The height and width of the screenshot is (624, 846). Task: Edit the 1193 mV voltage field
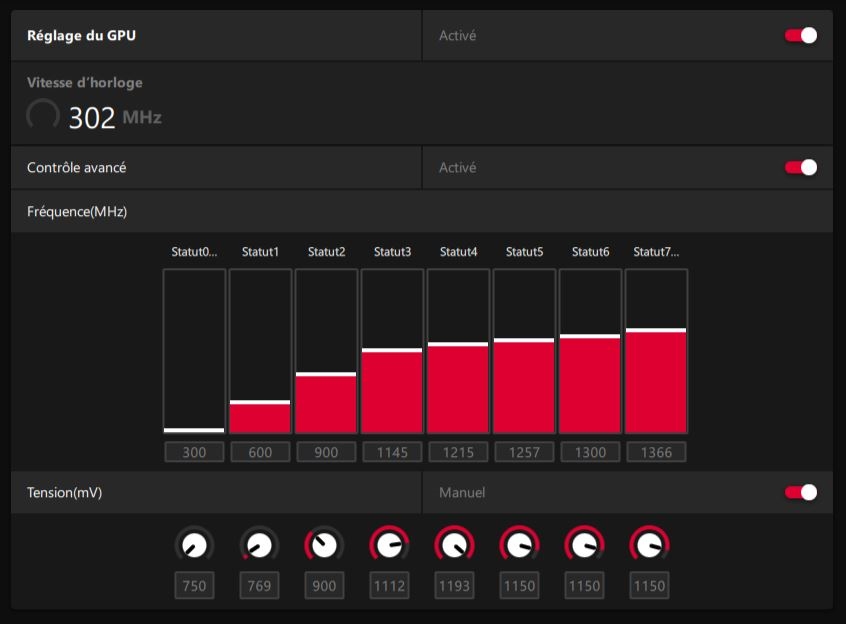pyautogui.click(x=454, y=586)
